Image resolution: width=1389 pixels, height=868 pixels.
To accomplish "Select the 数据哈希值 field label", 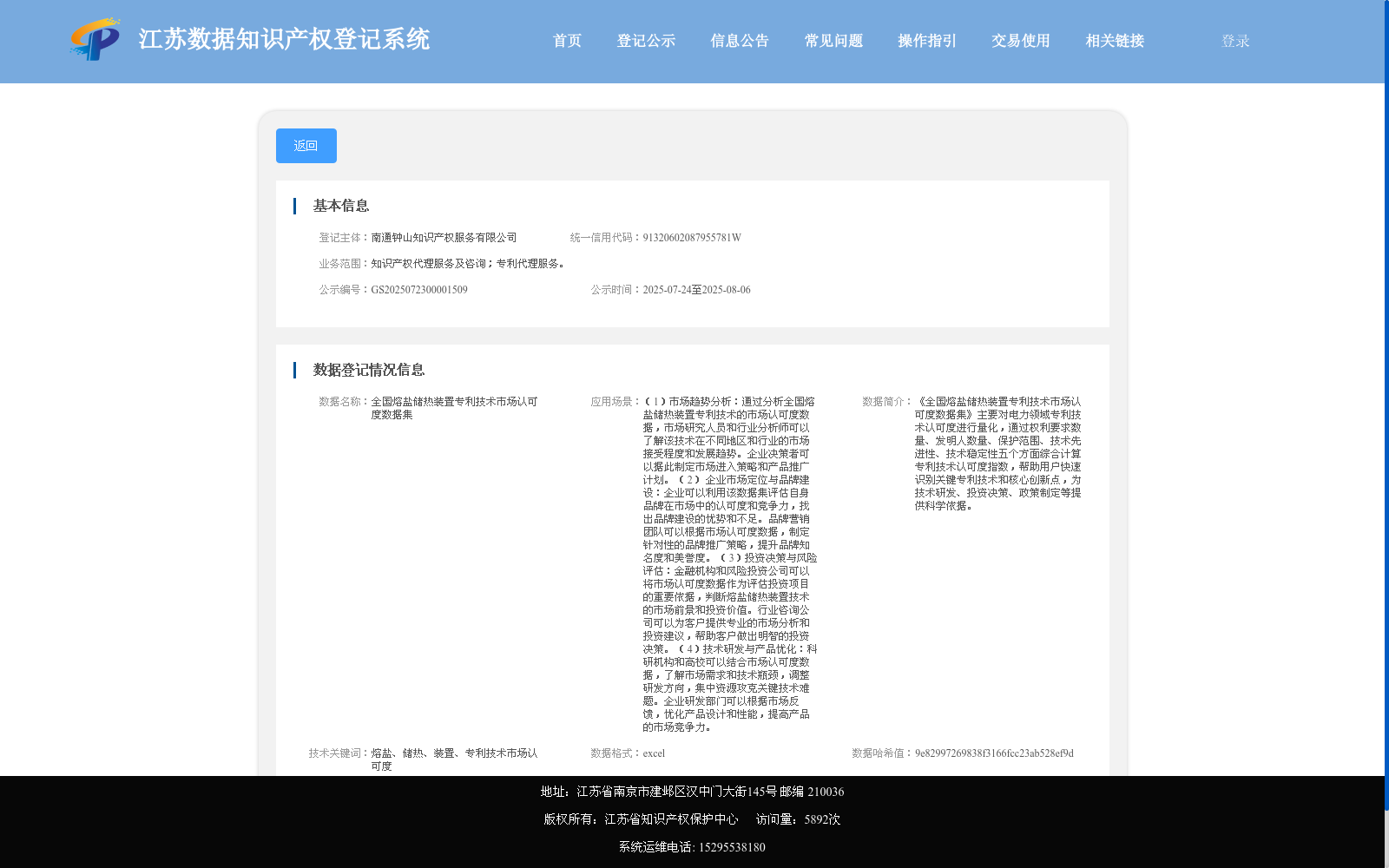I will [x=879, y=753].
